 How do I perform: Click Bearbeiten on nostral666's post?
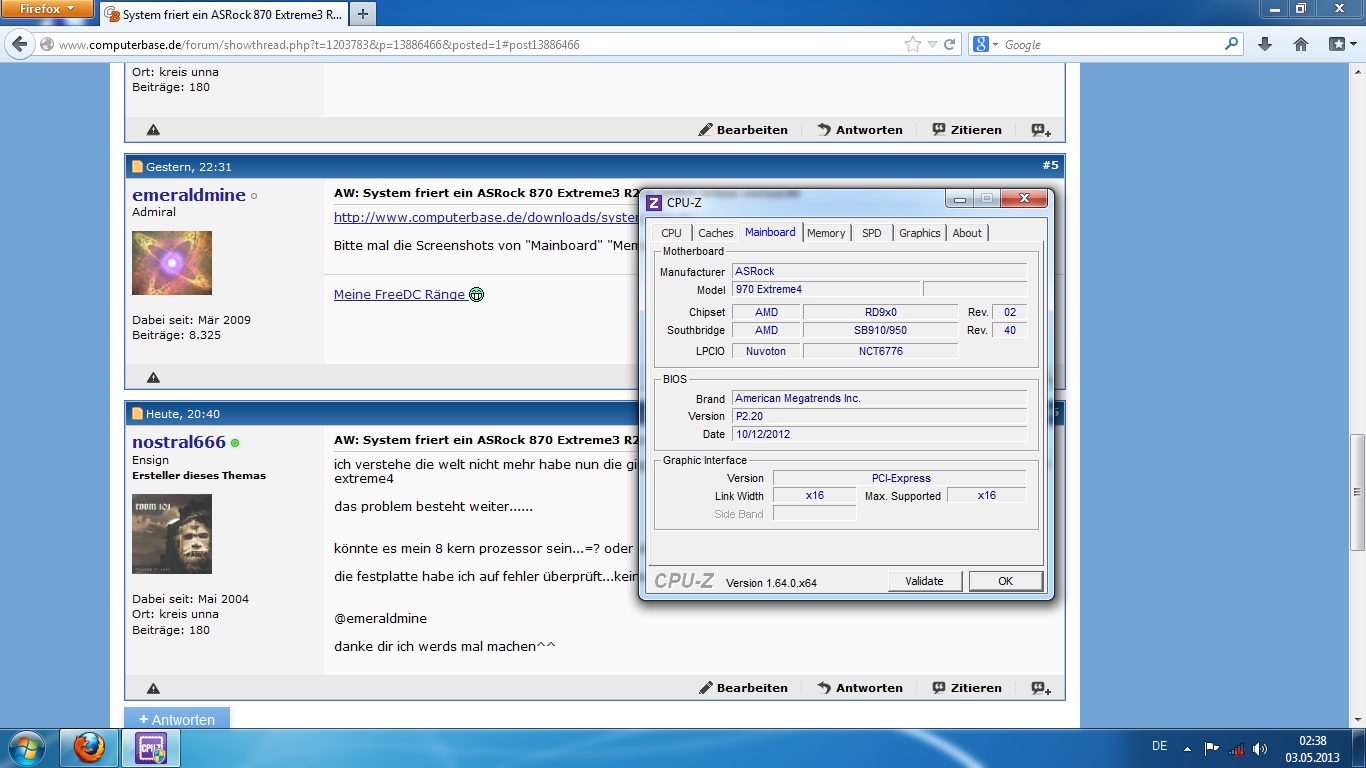(x=743, y=688)
